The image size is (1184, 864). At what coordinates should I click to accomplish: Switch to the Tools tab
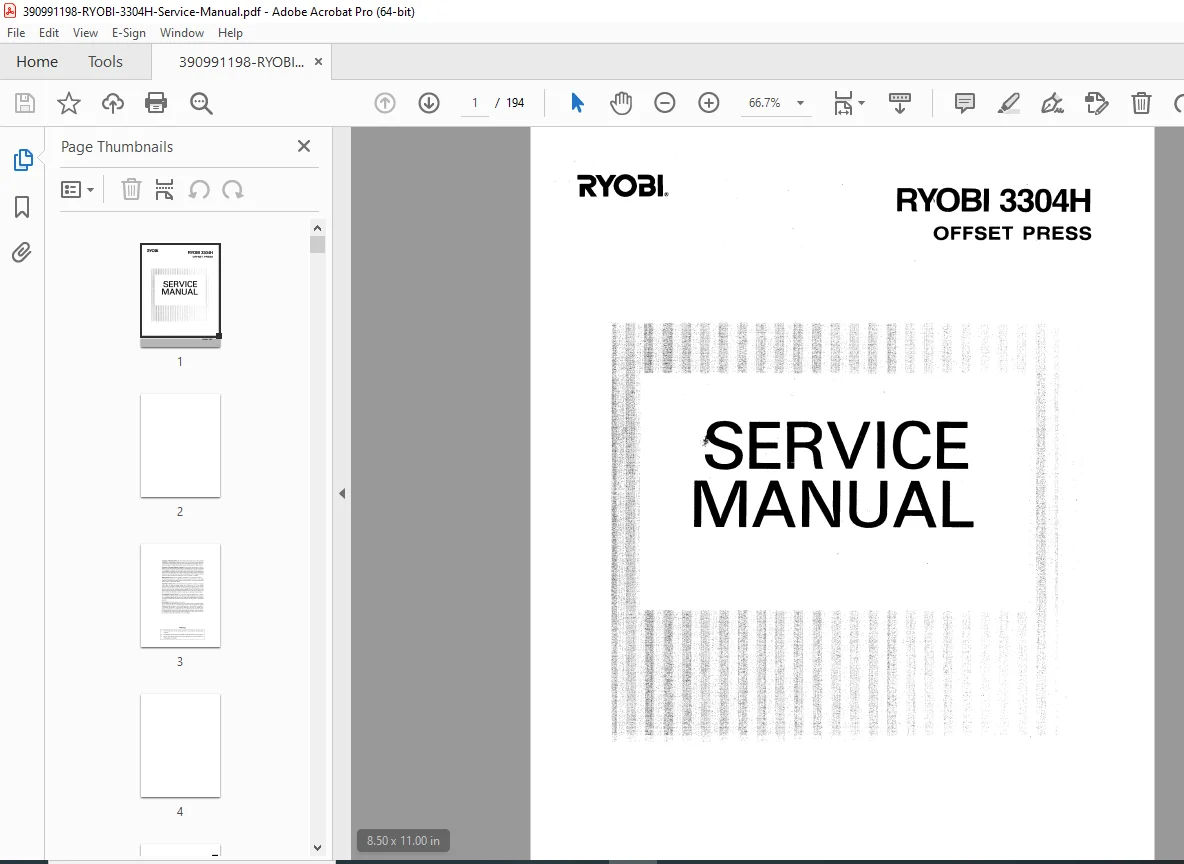coord(105,62)
